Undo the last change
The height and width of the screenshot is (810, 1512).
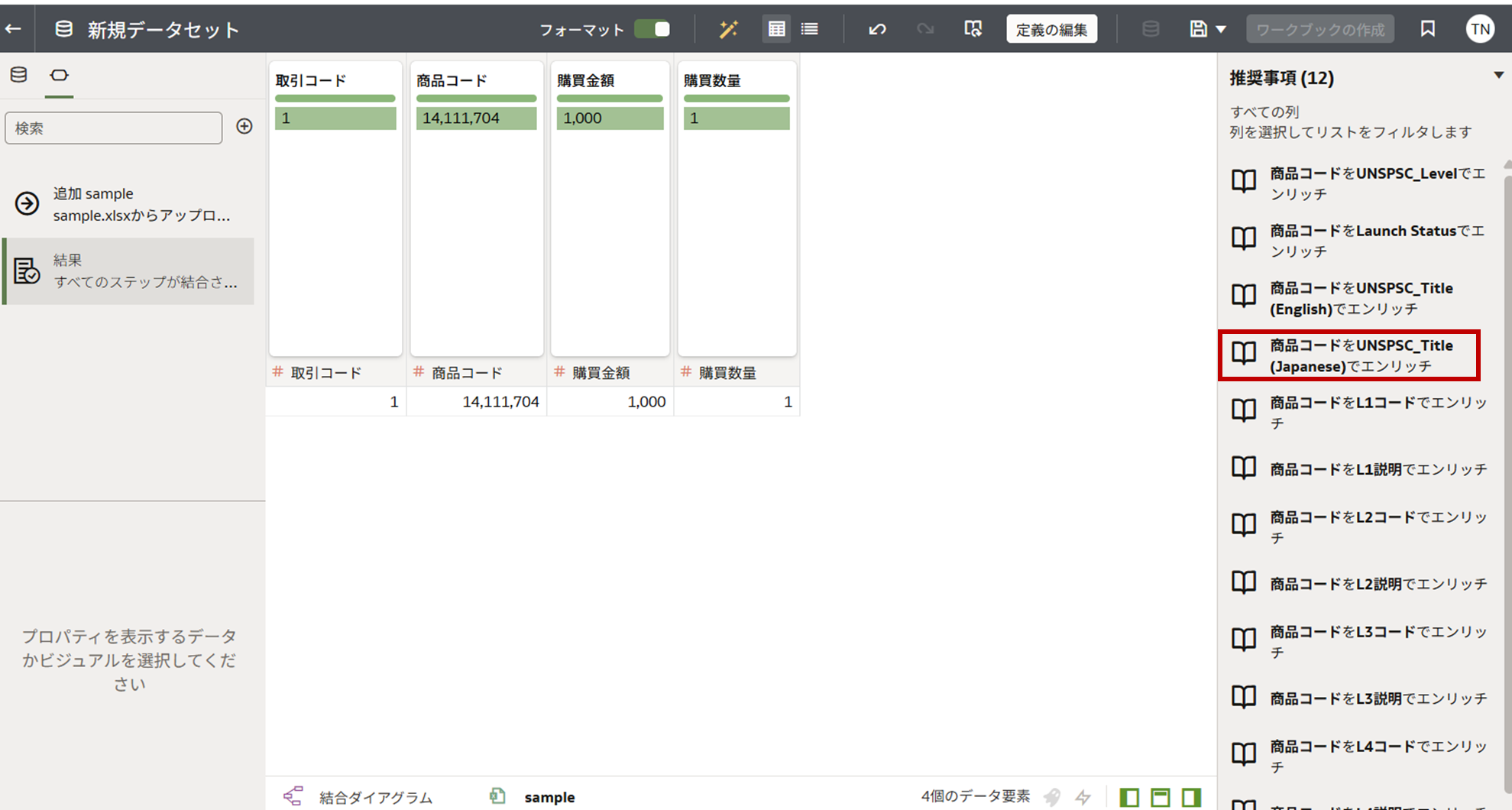click(x=877, y=29)
